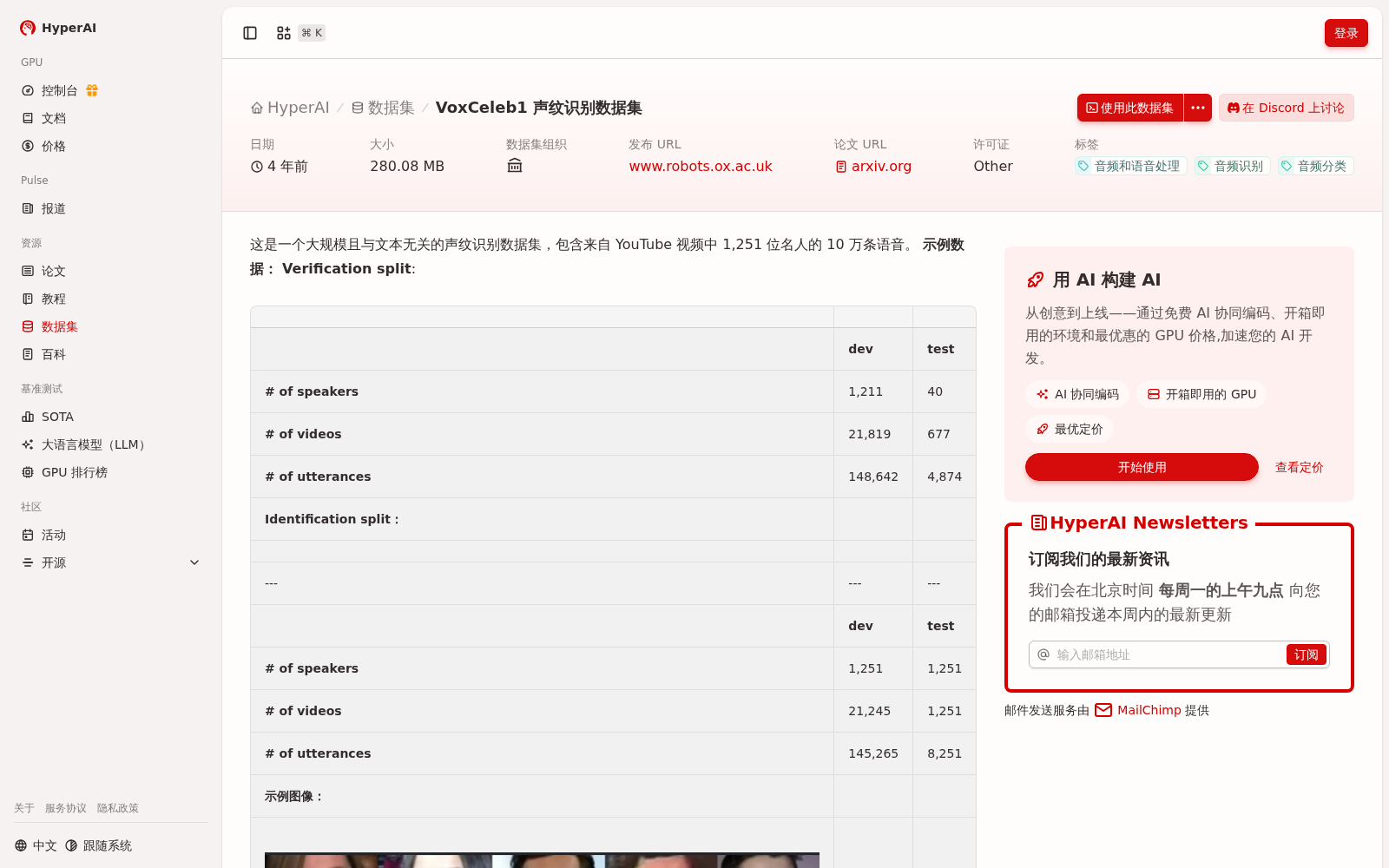Open the 查看定价 link
The width and height of the screenshot is (1389, 868).
tap(1299, 467)
